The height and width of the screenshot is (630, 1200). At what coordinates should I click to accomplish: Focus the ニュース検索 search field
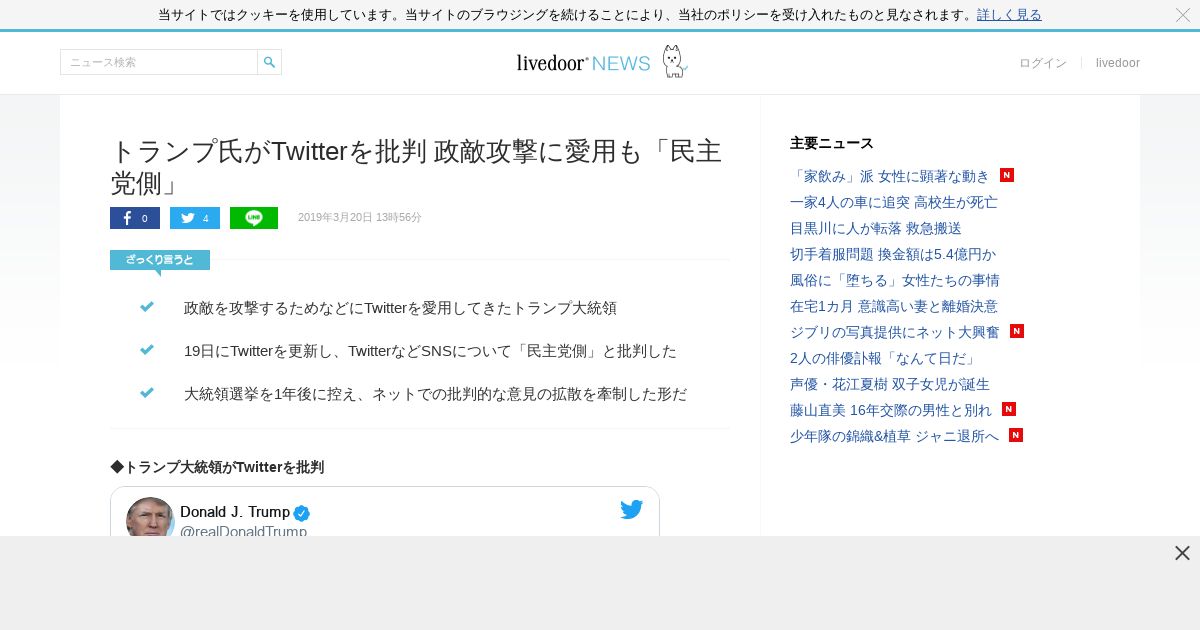pyautogui.click(x=159, y=62)
